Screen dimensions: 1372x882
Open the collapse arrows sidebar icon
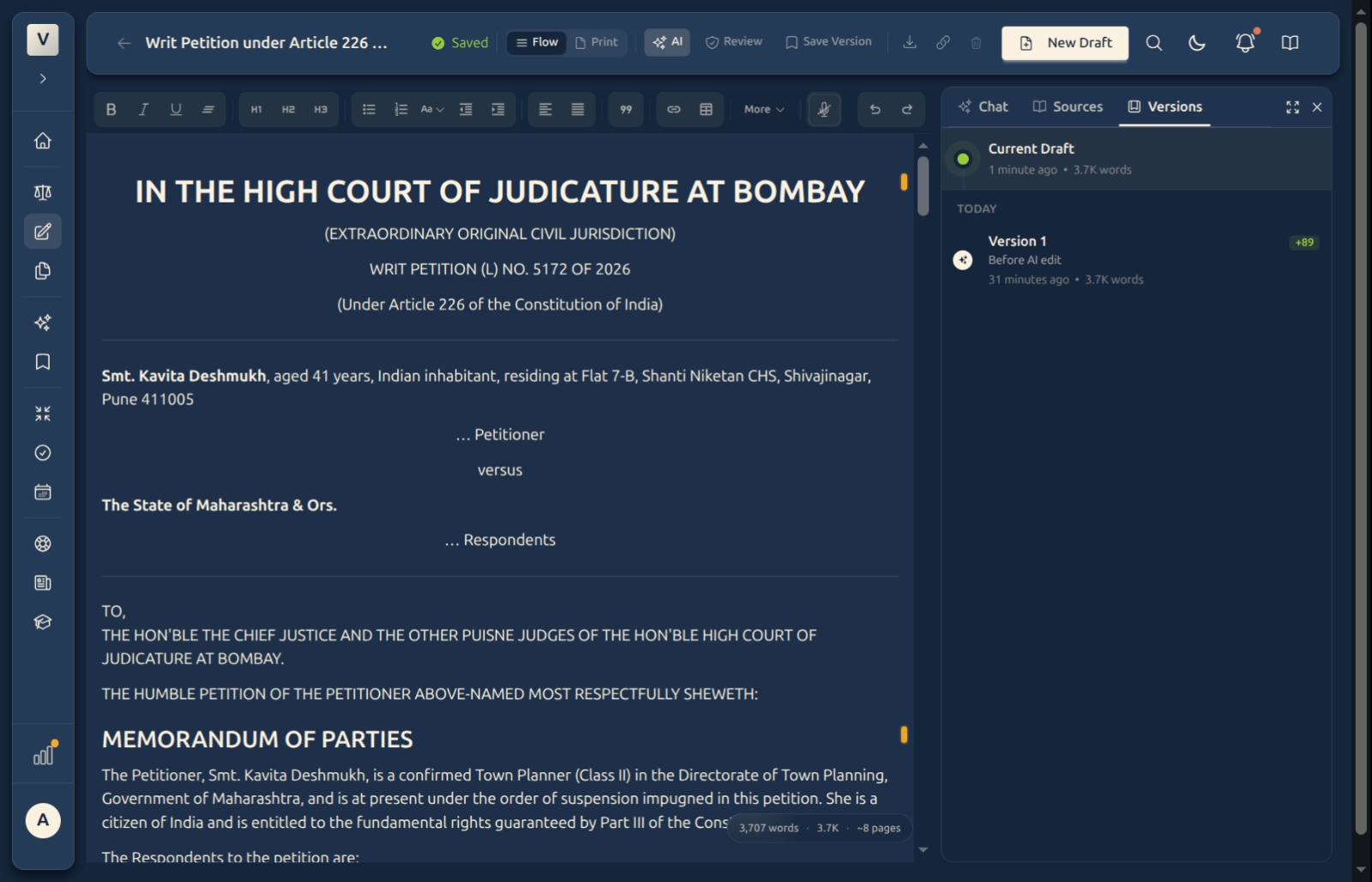43,414
